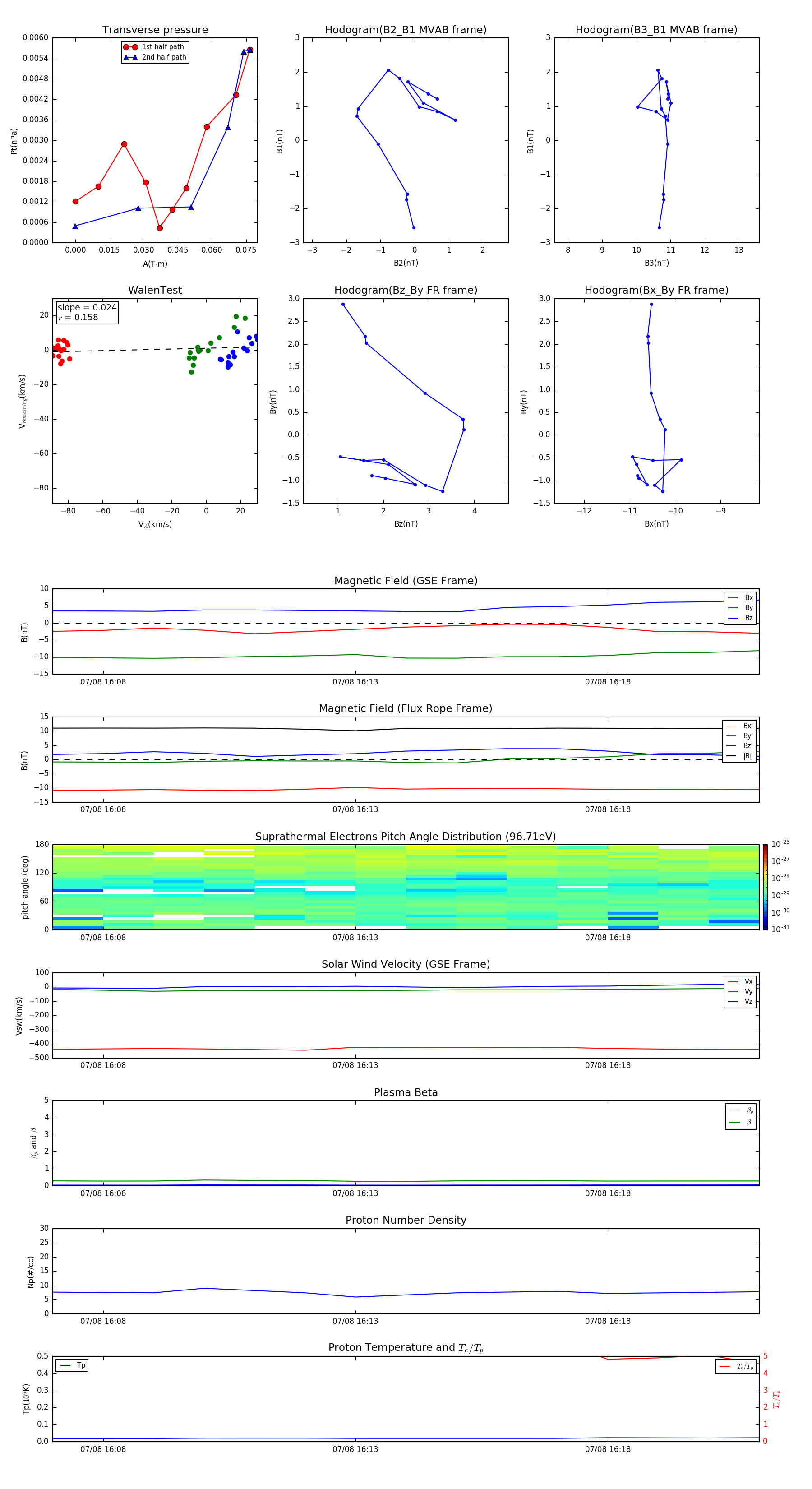Click the "Solar Wind Velocity (GSE Frame)" title

tap(406, 964)
